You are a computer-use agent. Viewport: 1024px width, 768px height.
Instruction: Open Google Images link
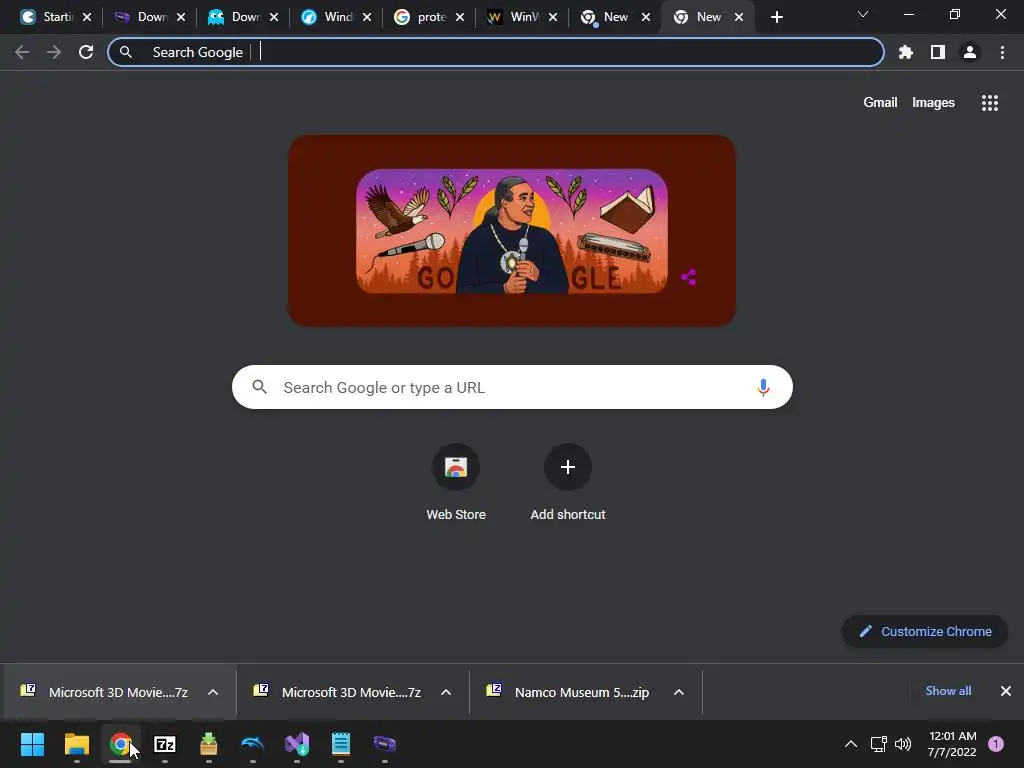(933, 103)
